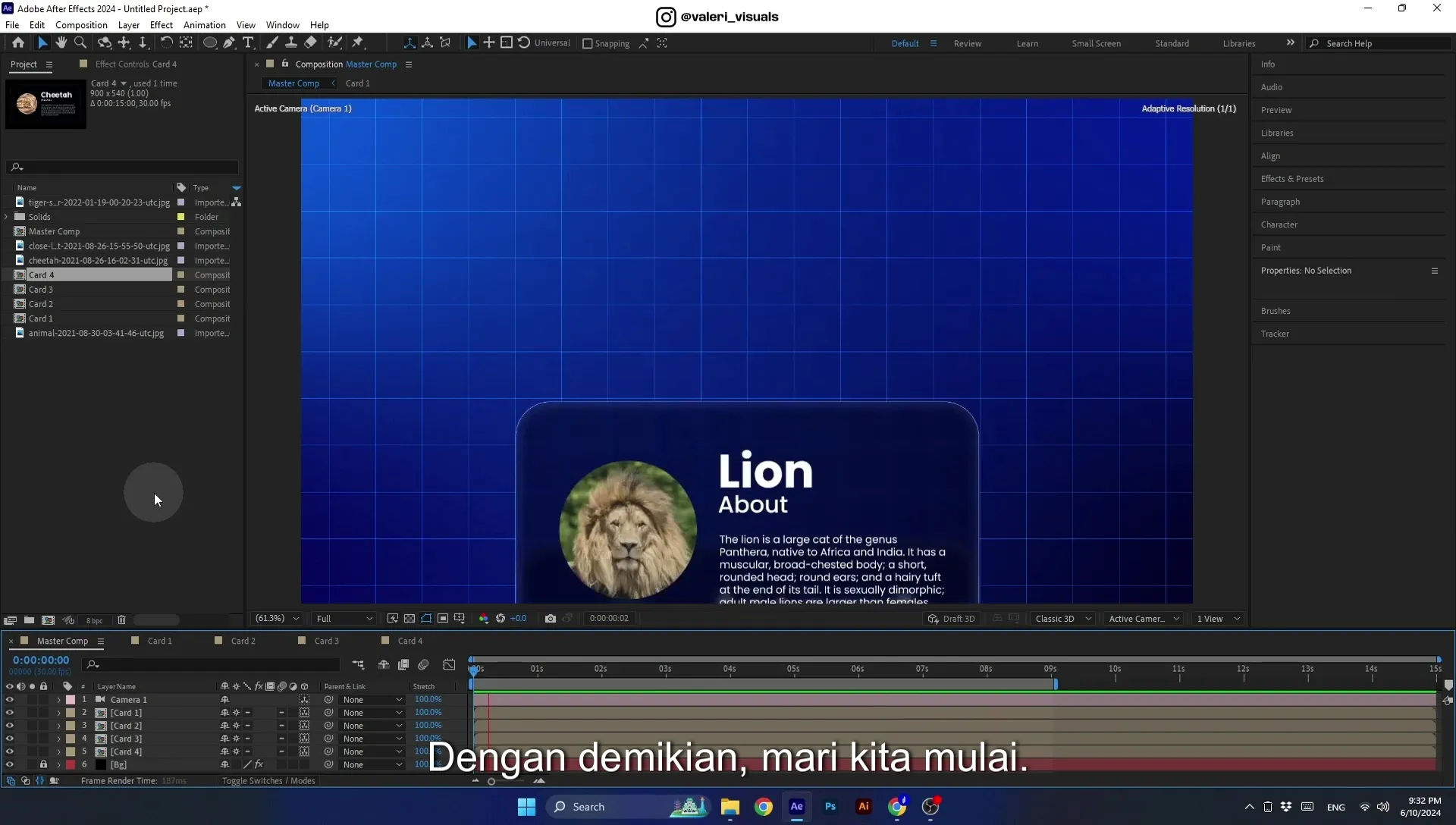Select the Pan Behind anchor point tool
The height and width of the screenshot is (825, 1456).
(186, 43)
